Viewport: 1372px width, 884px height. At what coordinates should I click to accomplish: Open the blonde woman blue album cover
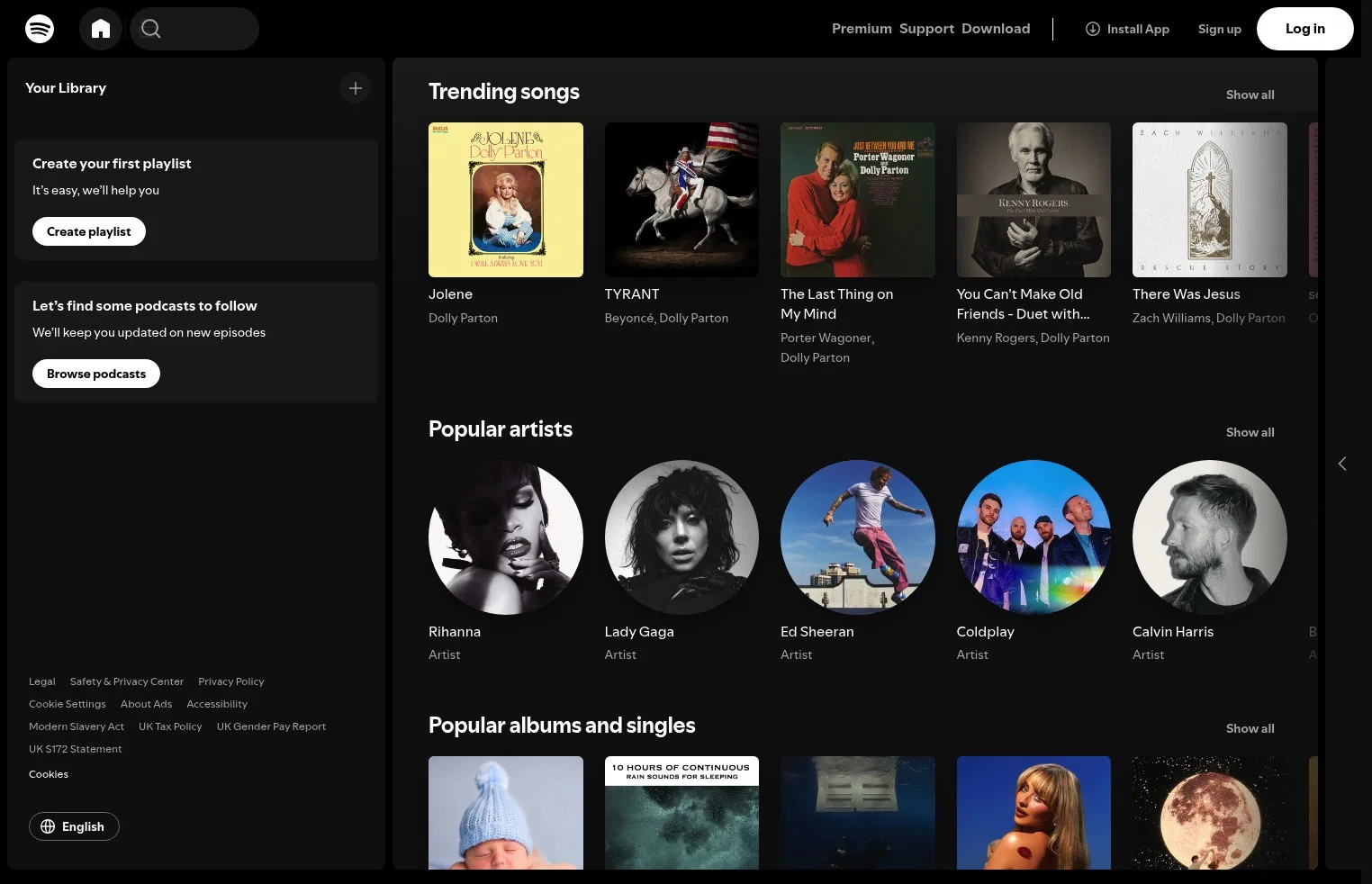pyautogui.click(x=1034, y=813)
